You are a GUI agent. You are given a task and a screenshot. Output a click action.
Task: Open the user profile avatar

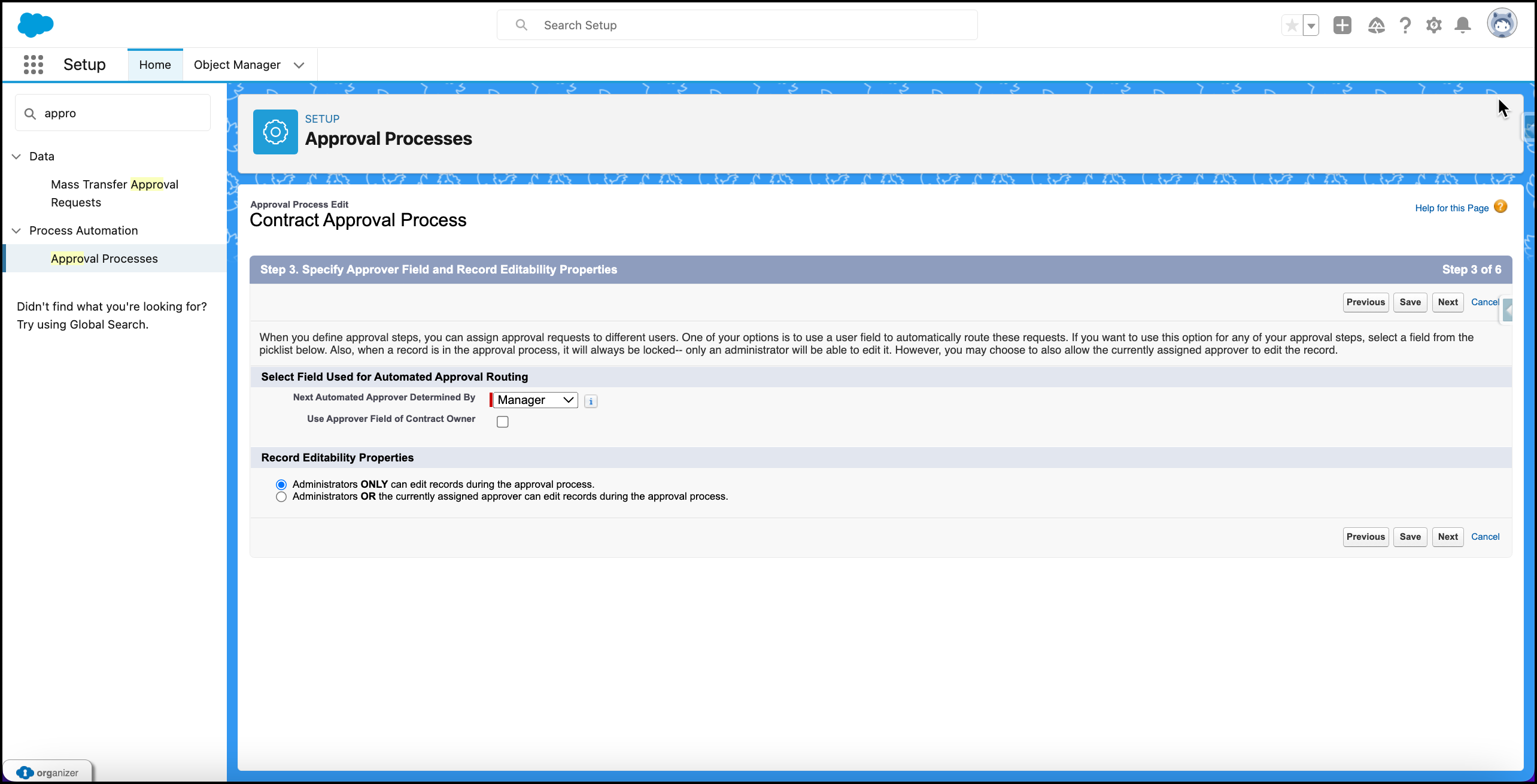pyautogui.click(x=1502, y=24)
